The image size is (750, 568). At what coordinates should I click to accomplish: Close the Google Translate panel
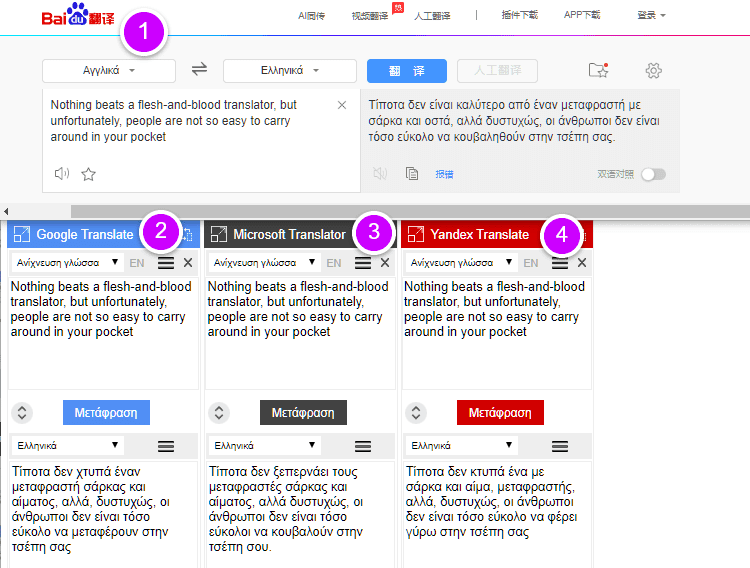coord(188,263)
